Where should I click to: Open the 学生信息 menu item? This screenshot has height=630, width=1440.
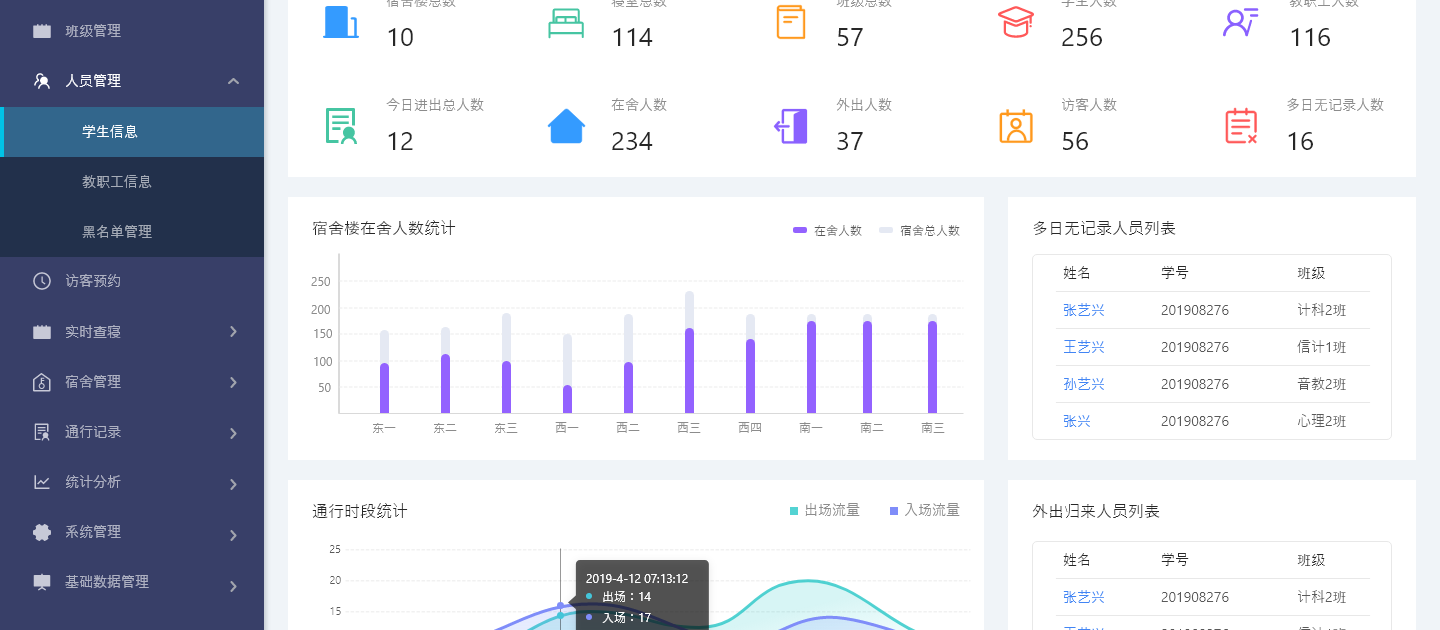point(132,132)
